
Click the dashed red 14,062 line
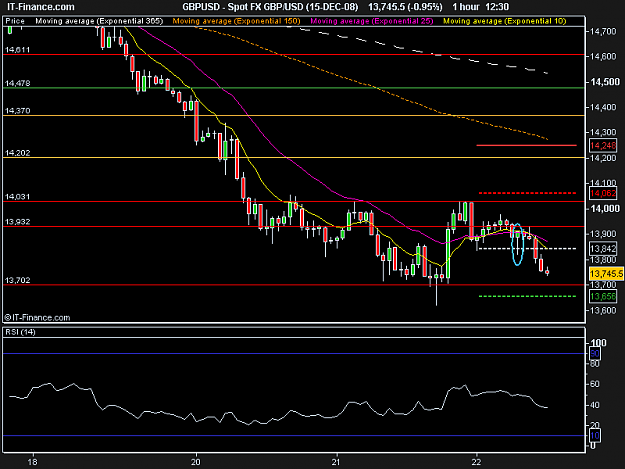point(527,193)
